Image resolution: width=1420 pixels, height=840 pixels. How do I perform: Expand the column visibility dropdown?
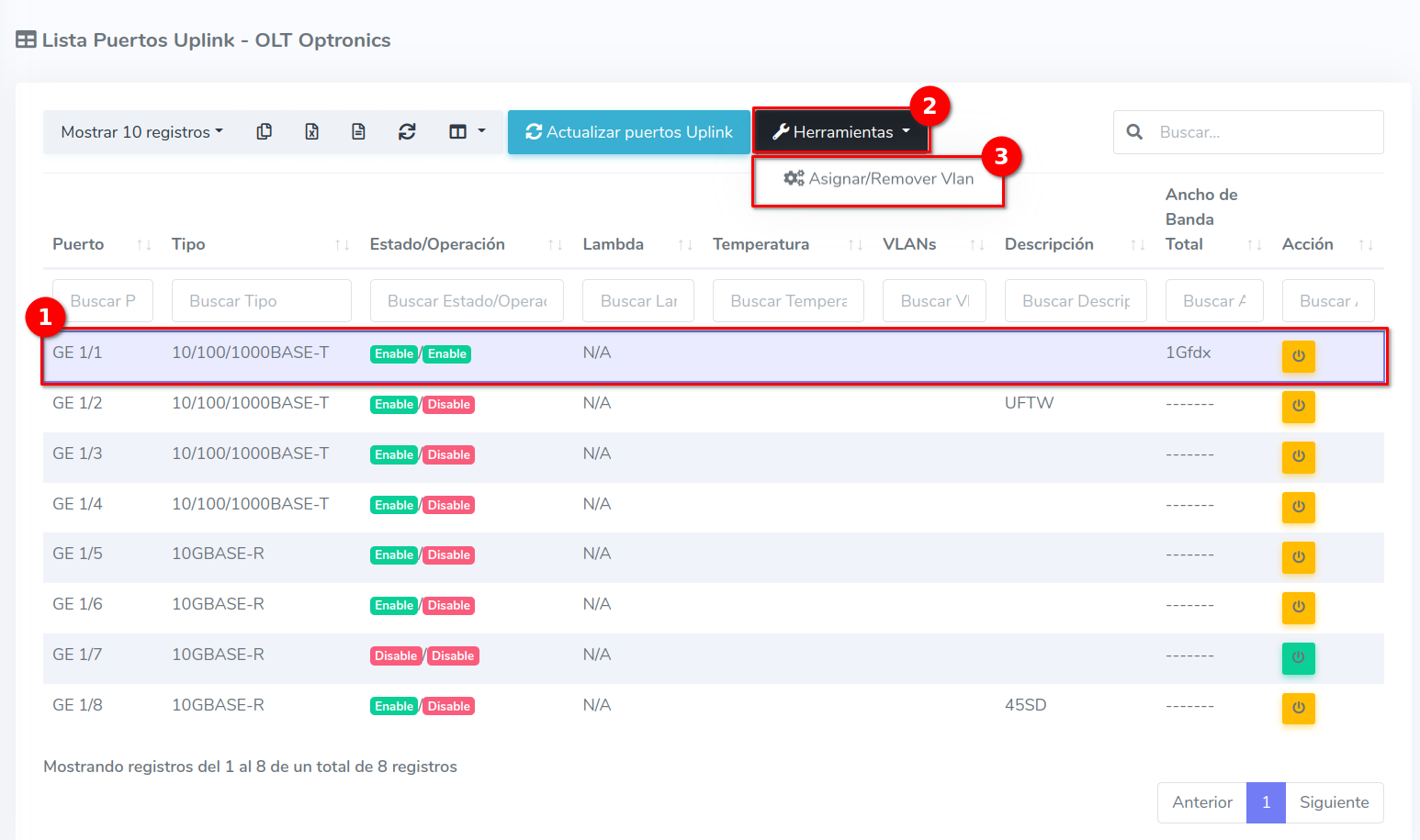pos(467,132)
